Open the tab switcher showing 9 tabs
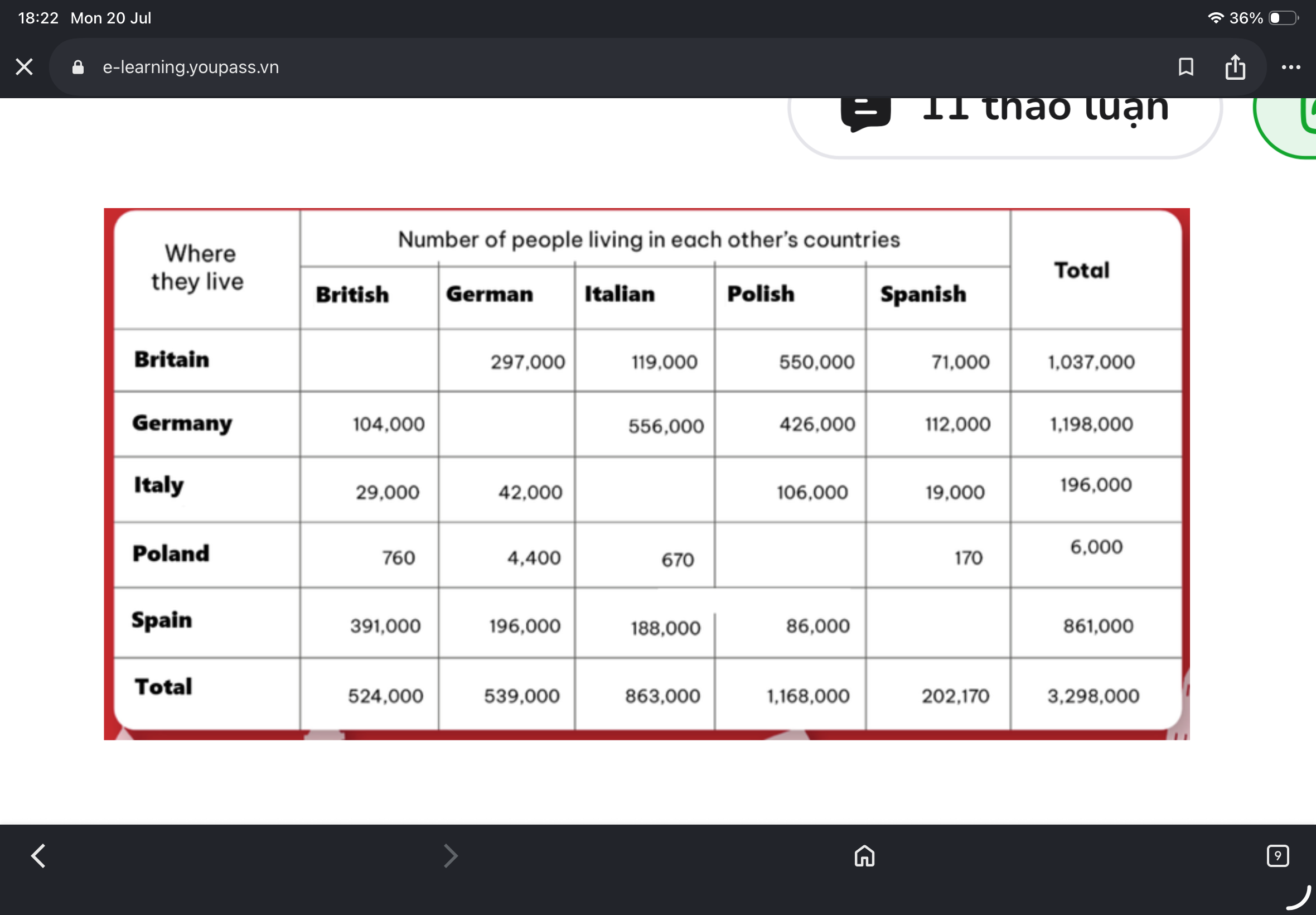Image resolution: width=1316 pixels, height=915 pixels. point(1277,855)
